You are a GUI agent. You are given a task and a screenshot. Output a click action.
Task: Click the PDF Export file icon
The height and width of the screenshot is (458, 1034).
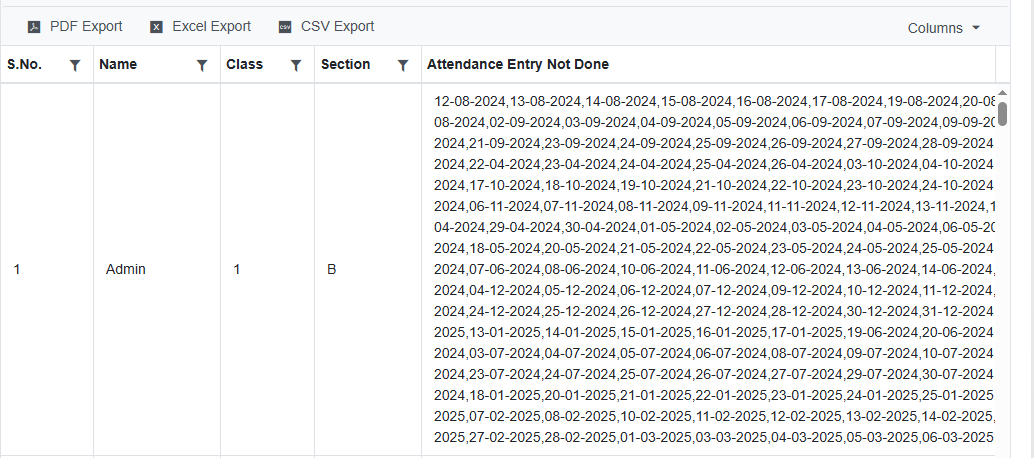coord(33,27)
